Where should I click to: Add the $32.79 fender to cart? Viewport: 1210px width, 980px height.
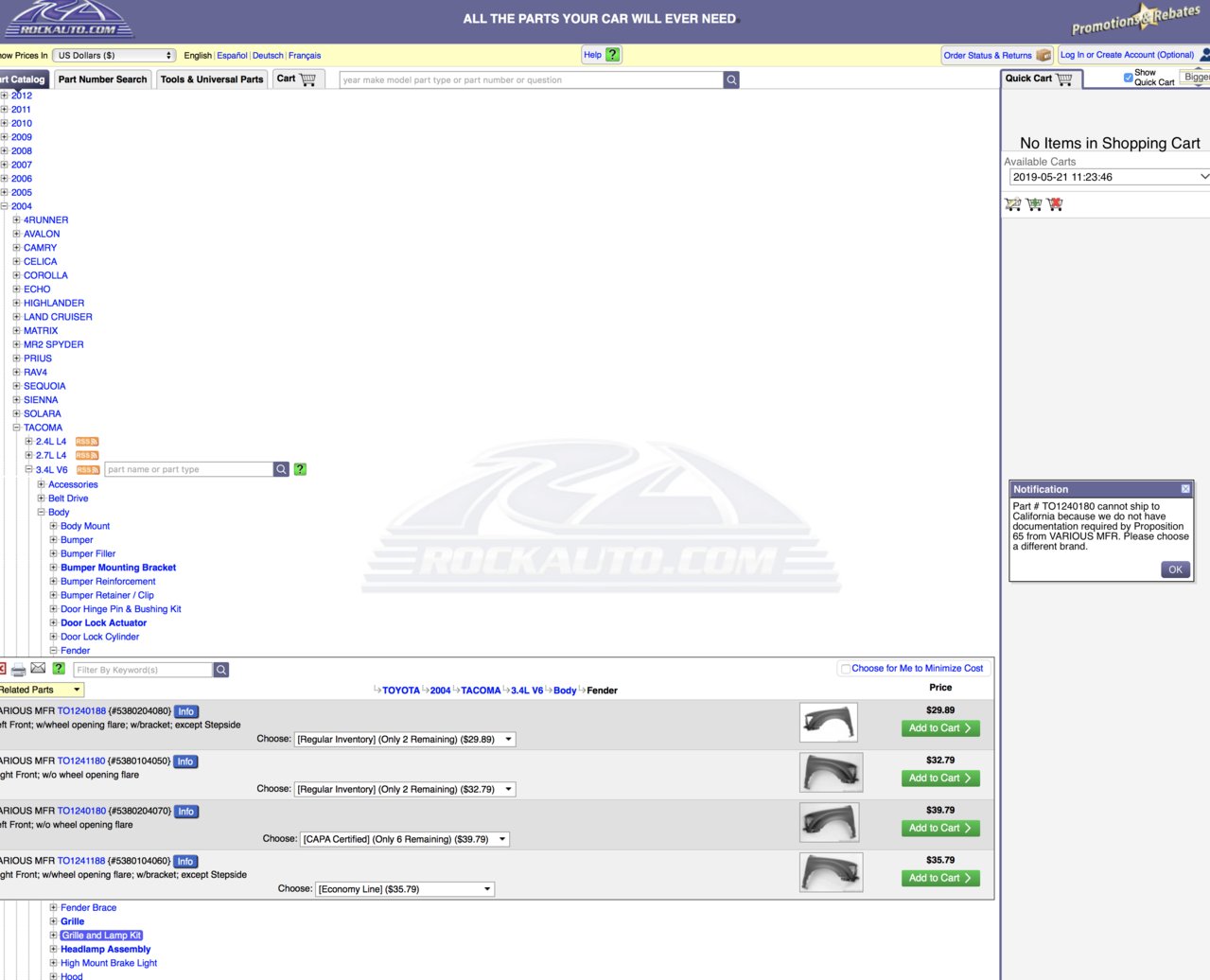[x=940, y=779]
